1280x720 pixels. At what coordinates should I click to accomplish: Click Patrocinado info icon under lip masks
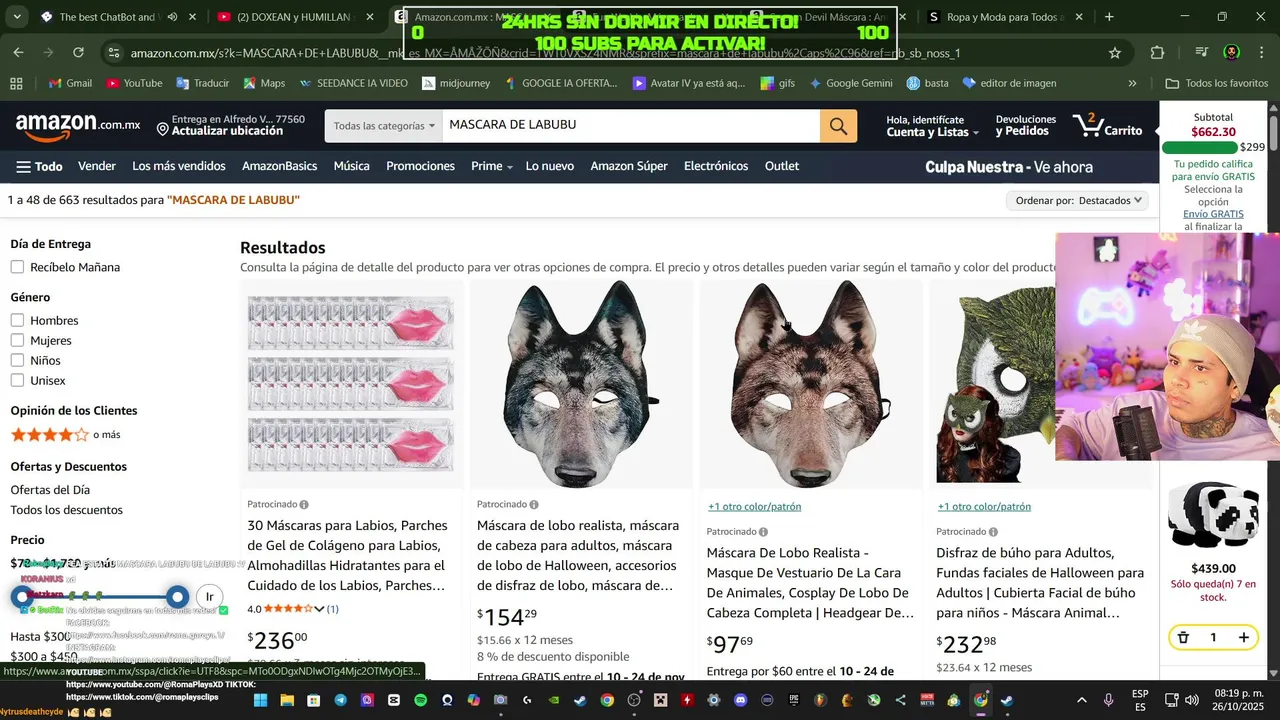pos(304,504)
